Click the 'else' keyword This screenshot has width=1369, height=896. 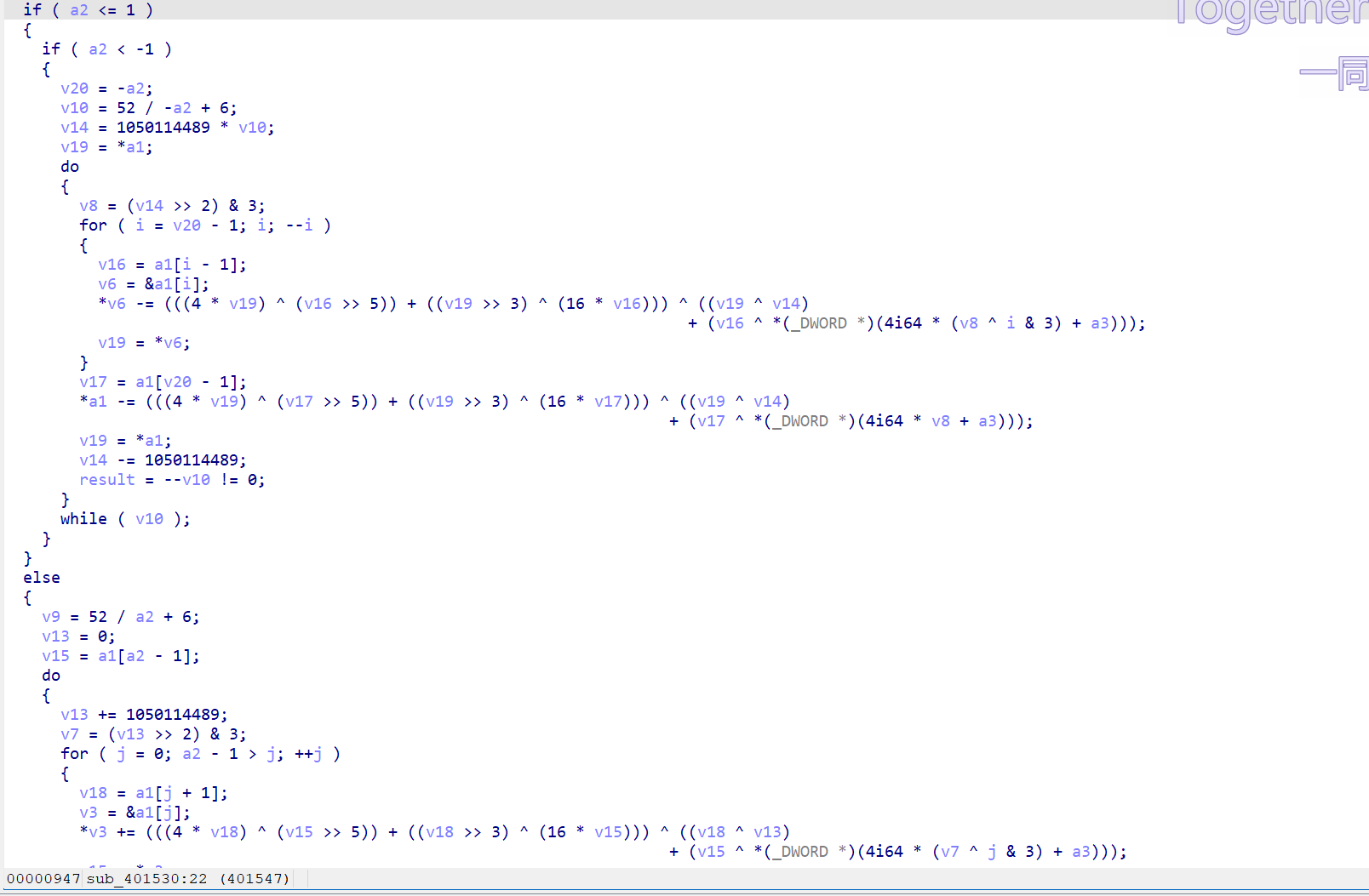(x=42, y=578)
